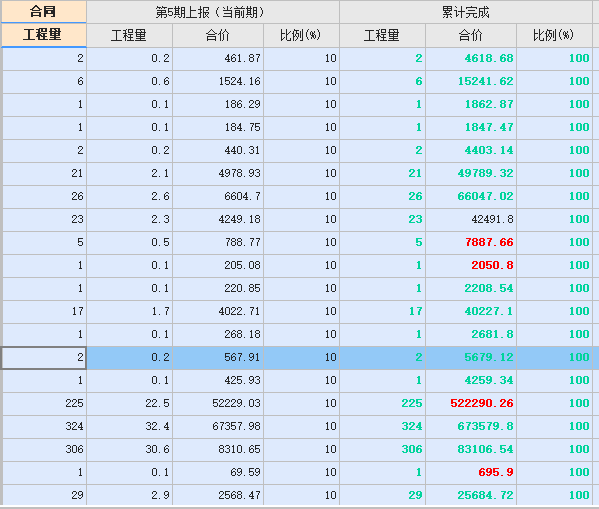Select the current-period quantity cell 32.4

130,426
